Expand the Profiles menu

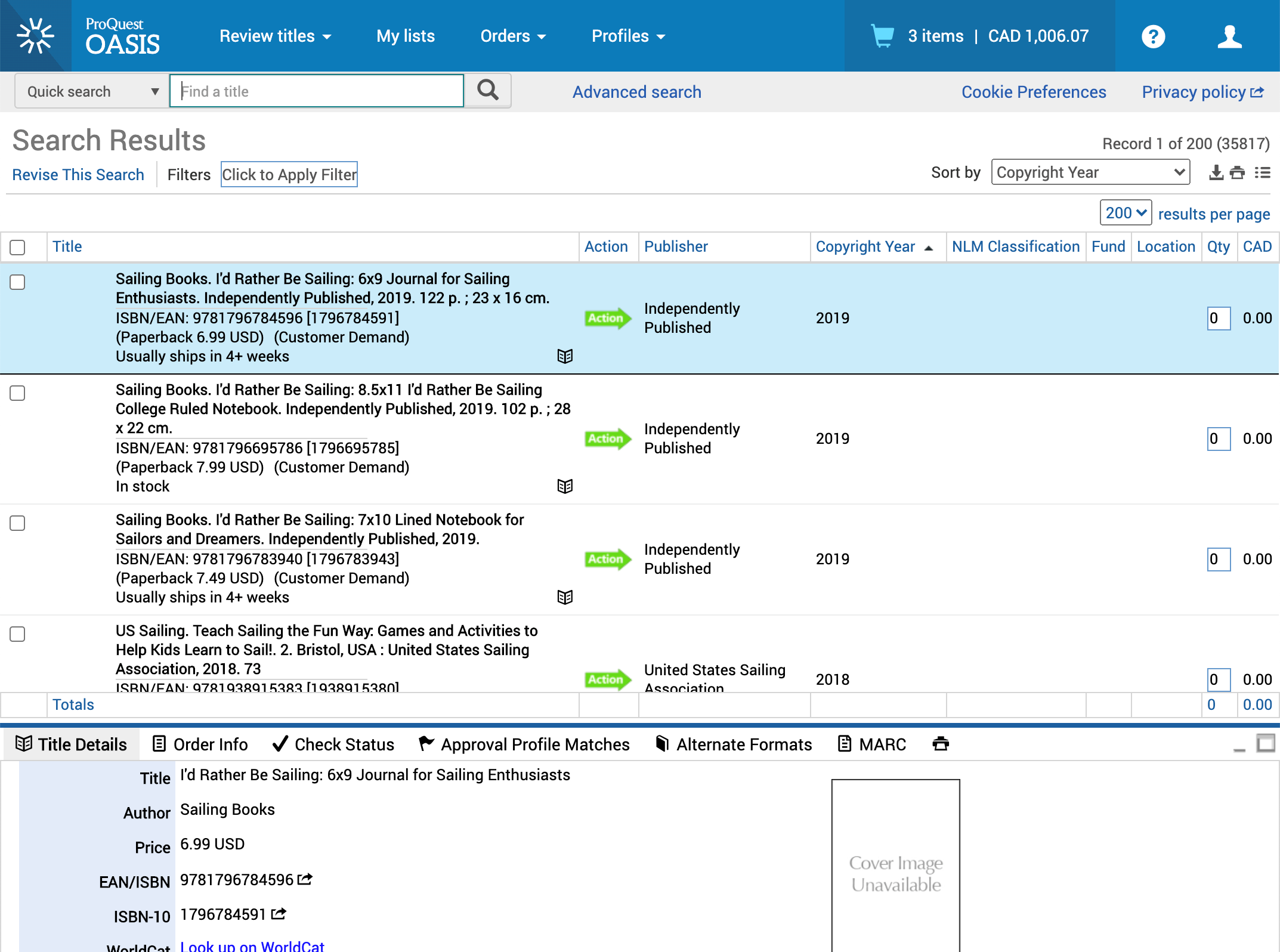pos(628,36)
